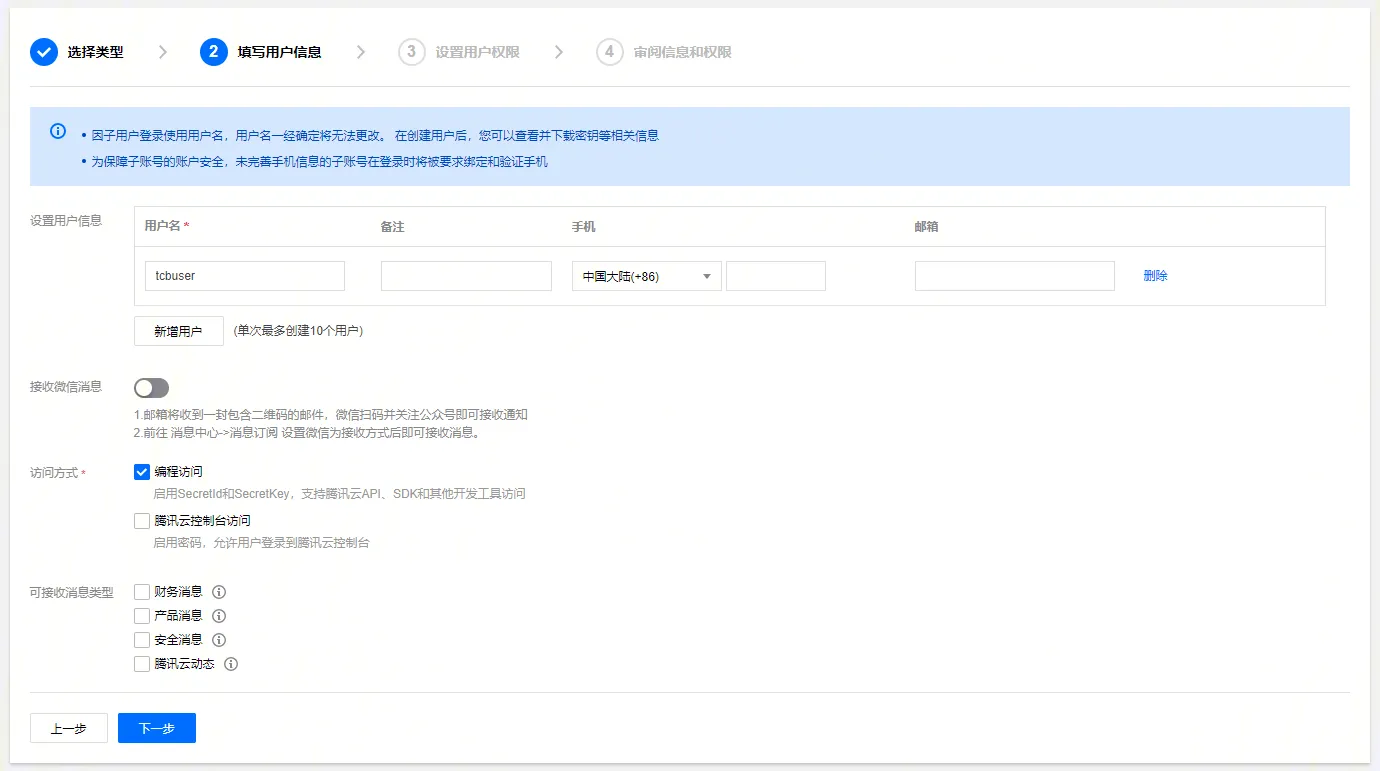Screen dimensions: 1380x771
Task: Click the step 2 circle icon 填写用户信息
Action: click(214, 52)
